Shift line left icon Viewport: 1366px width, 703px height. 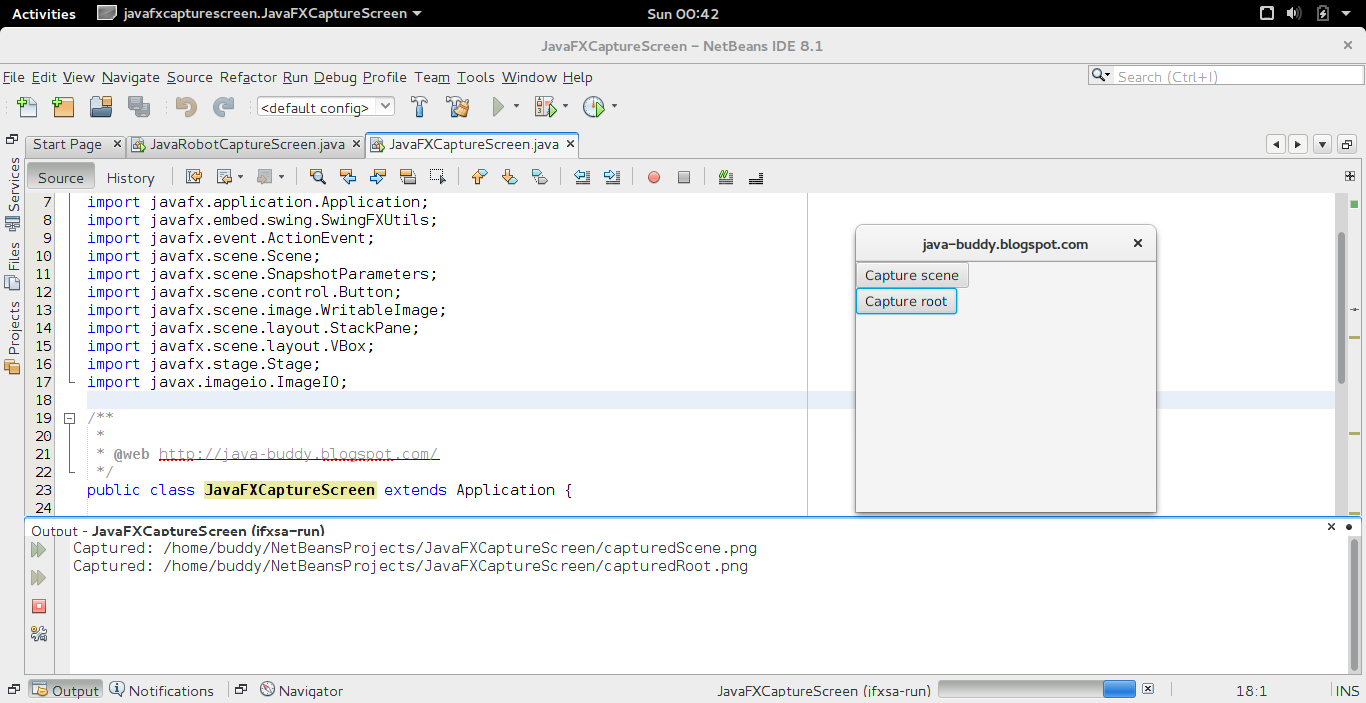point(582,177)
